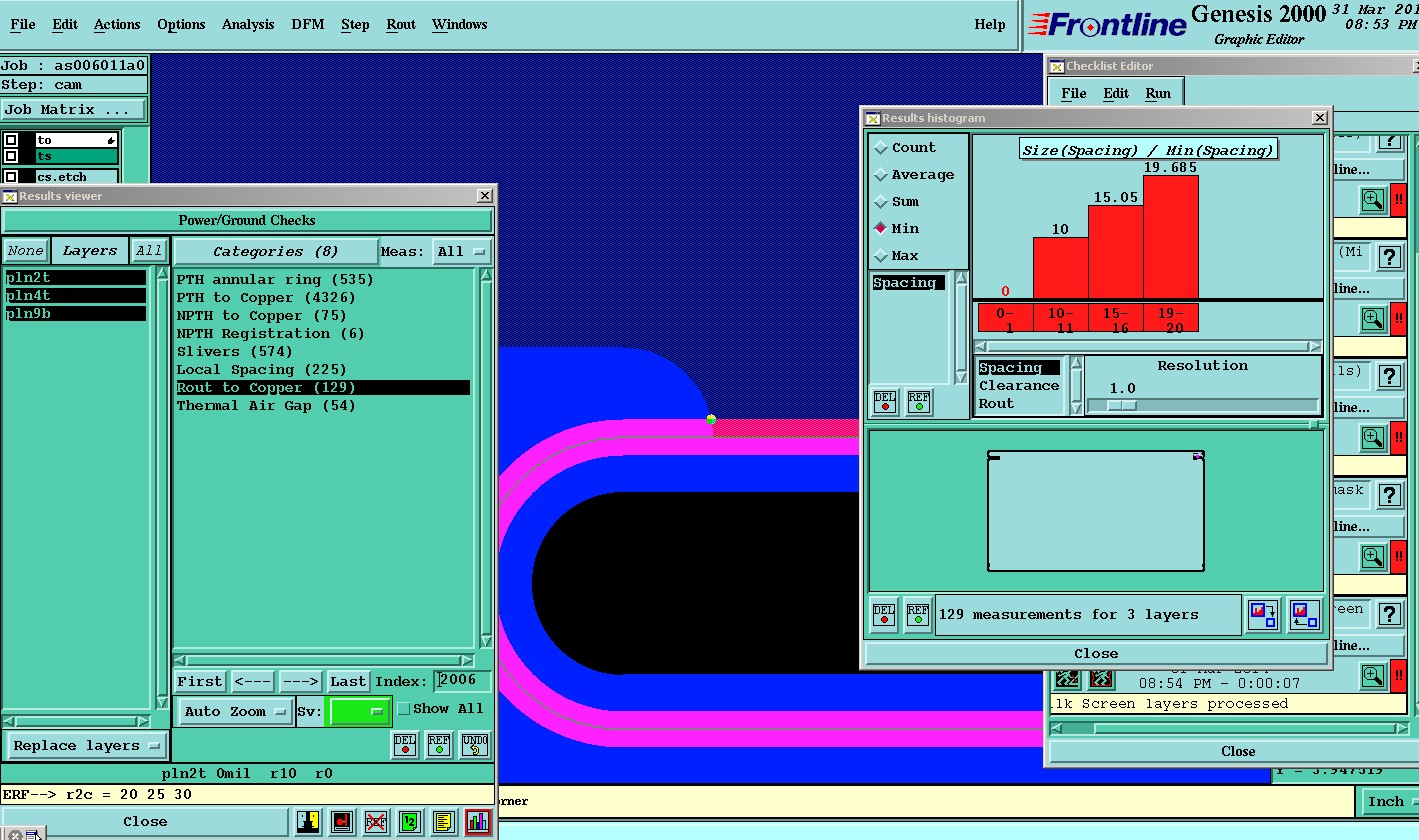Open the Analysis menu

tap(248, 25)
